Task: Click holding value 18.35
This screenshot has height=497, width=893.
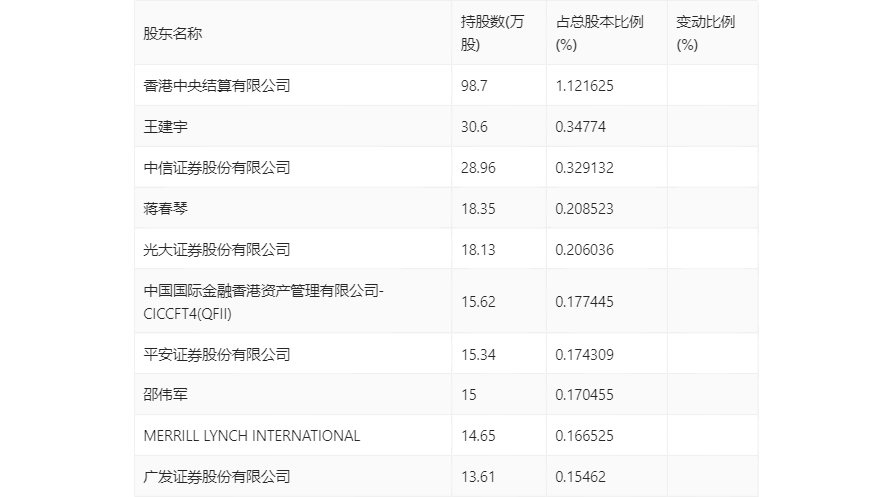Action: [478, 208]
